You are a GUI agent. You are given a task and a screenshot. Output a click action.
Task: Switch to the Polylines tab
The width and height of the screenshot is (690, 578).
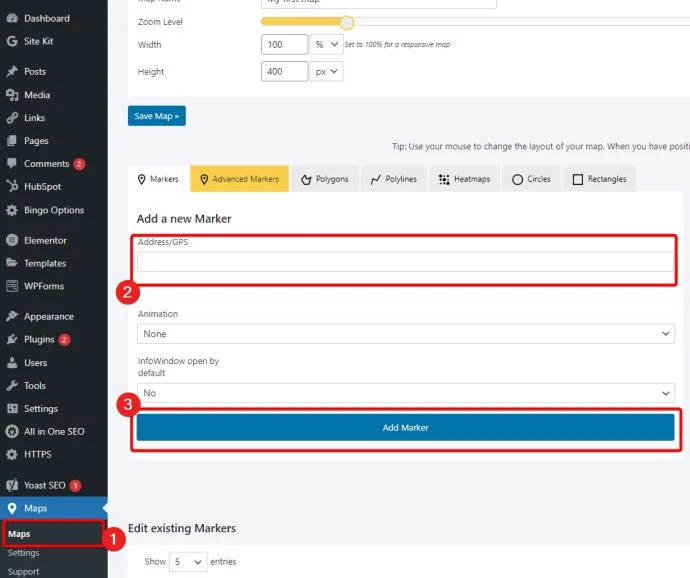(x=393, y=179)
